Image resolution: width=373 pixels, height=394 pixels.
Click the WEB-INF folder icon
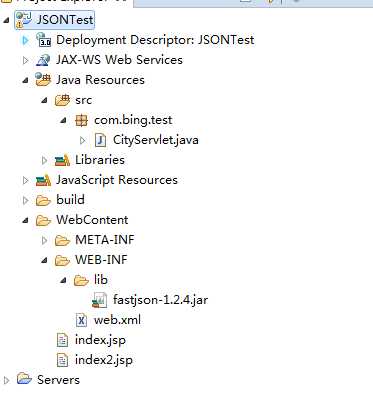[x=62, y=260]
